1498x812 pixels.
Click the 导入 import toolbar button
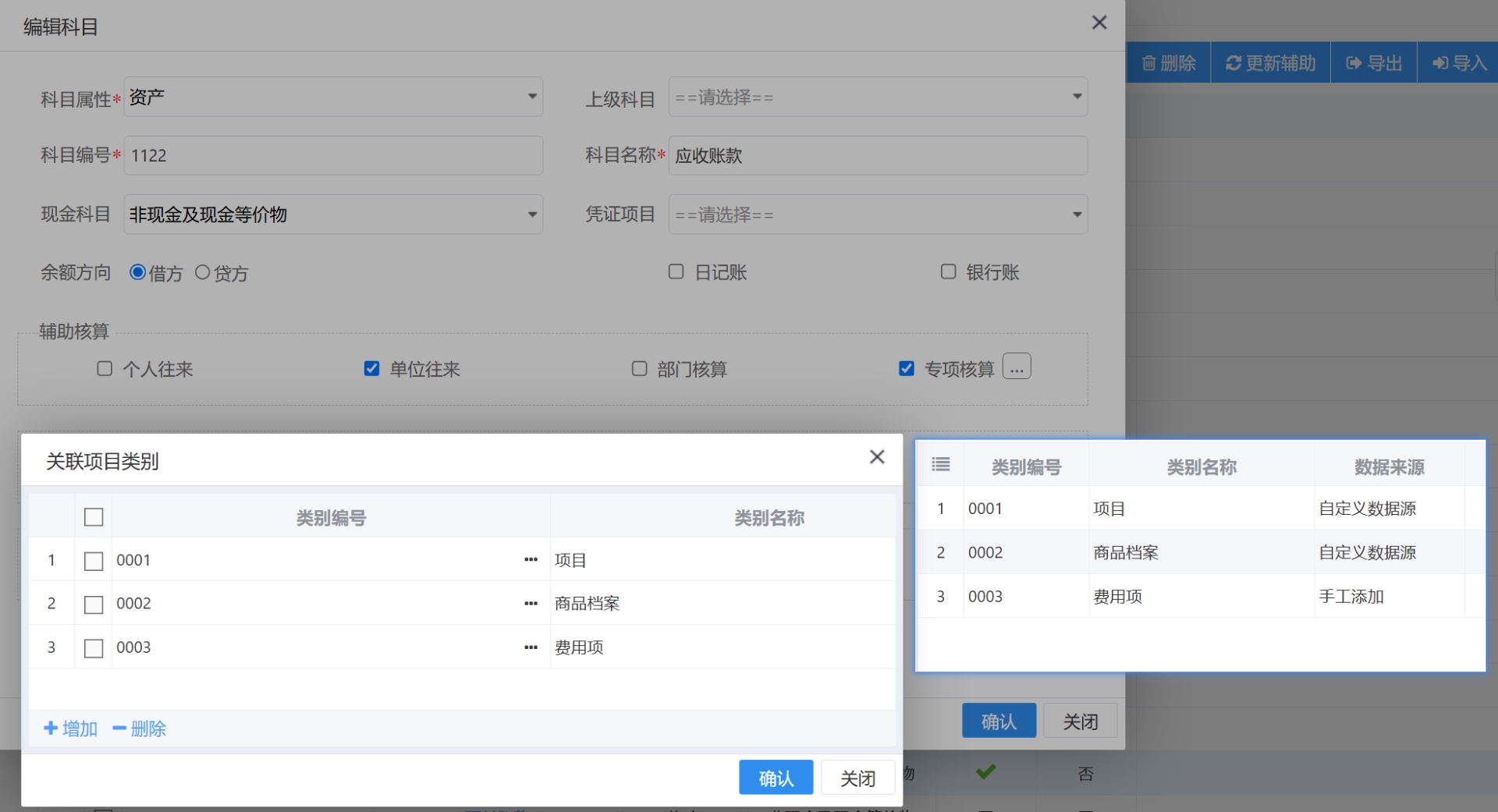[x=1458, y=63]
